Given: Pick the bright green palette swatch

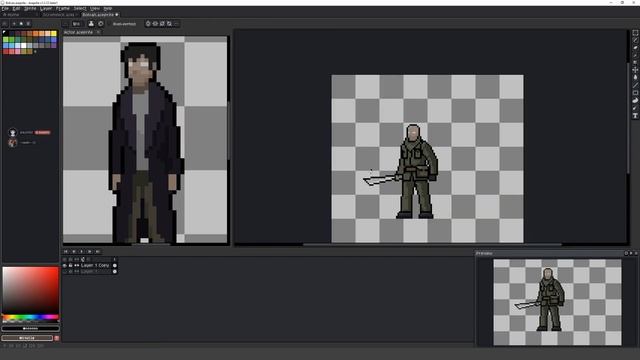Looking at the screenshot, I should pyautogui.click(x=11, y=40).
